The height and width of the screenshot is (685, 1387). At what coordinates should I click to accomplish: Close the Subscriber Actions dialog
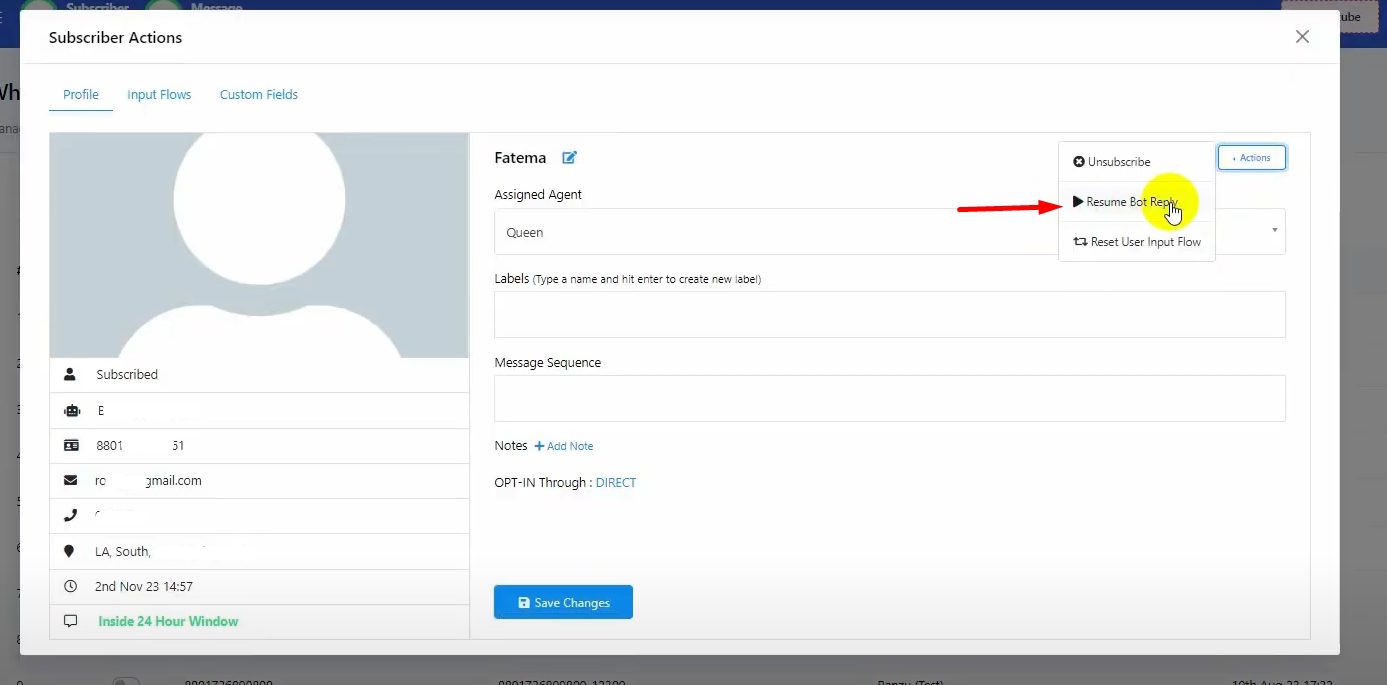tap(1302, 37)
